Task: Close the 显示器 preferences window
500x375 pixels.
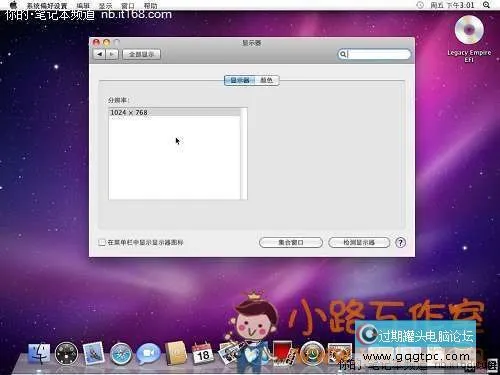Action: [97, 43]
